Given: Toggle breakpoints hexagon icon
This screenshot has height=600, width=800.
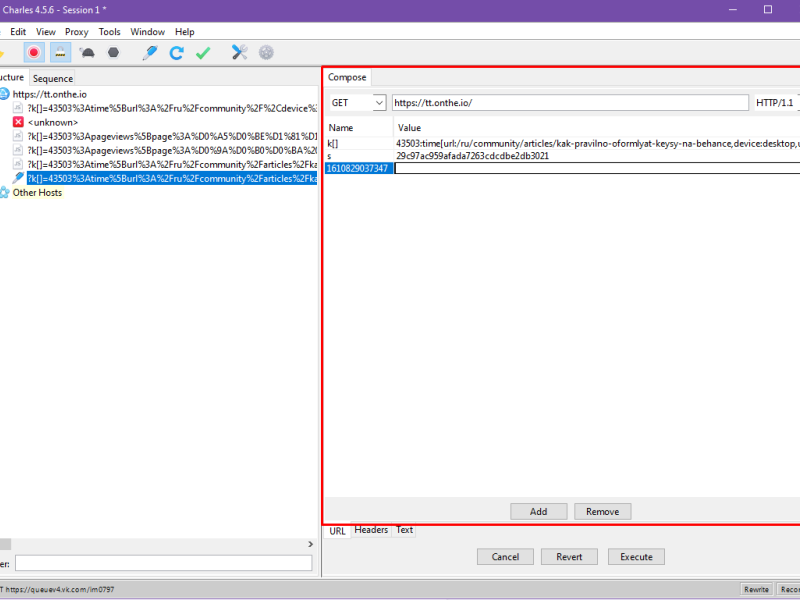Looking at the screenshot, I should [113, 53].
